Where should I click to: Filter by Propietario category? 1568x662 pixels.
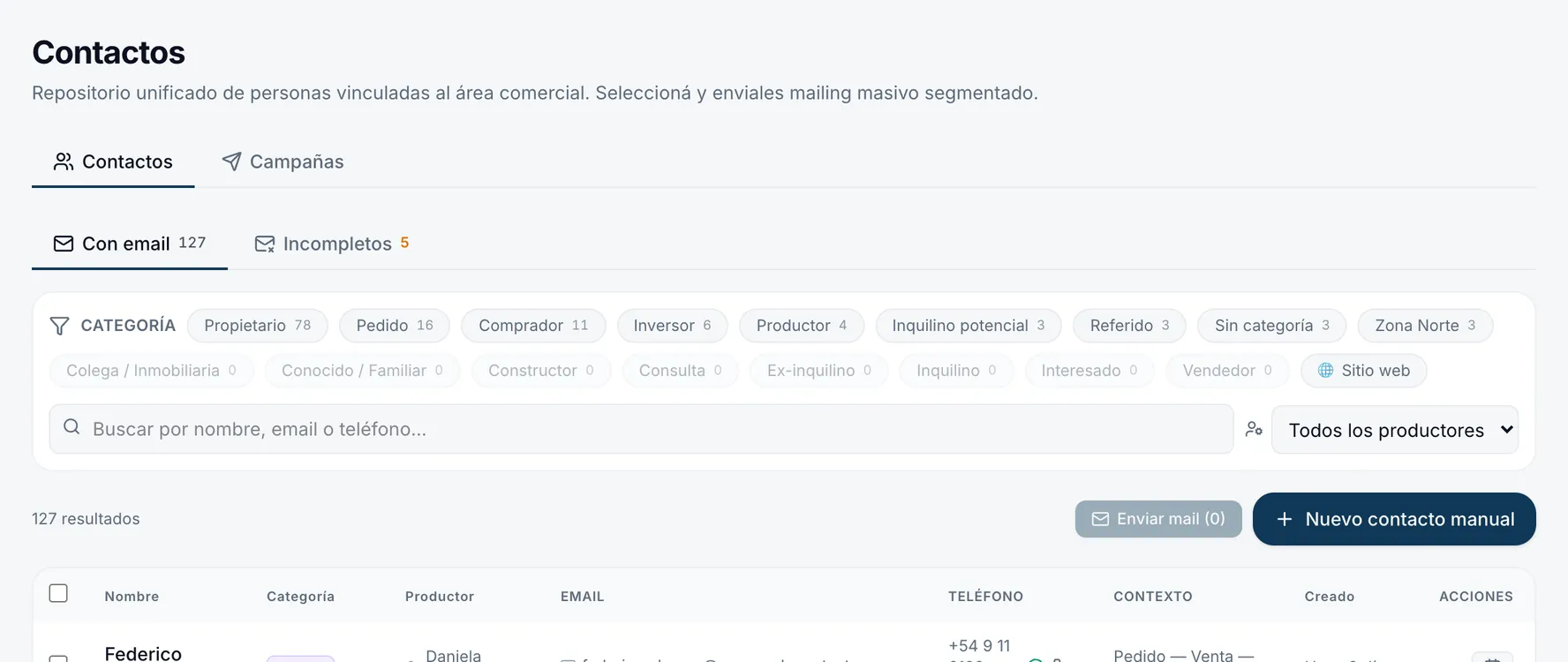(258, 326)
